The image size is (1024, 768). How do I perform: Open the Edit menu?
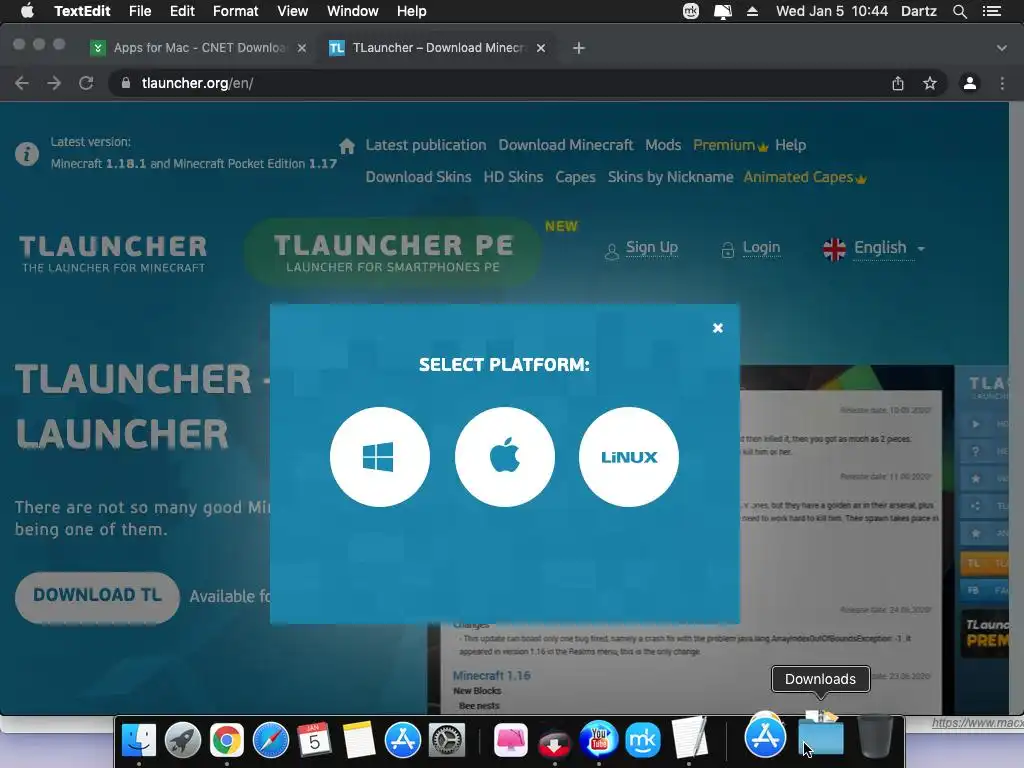pos(182,11)
